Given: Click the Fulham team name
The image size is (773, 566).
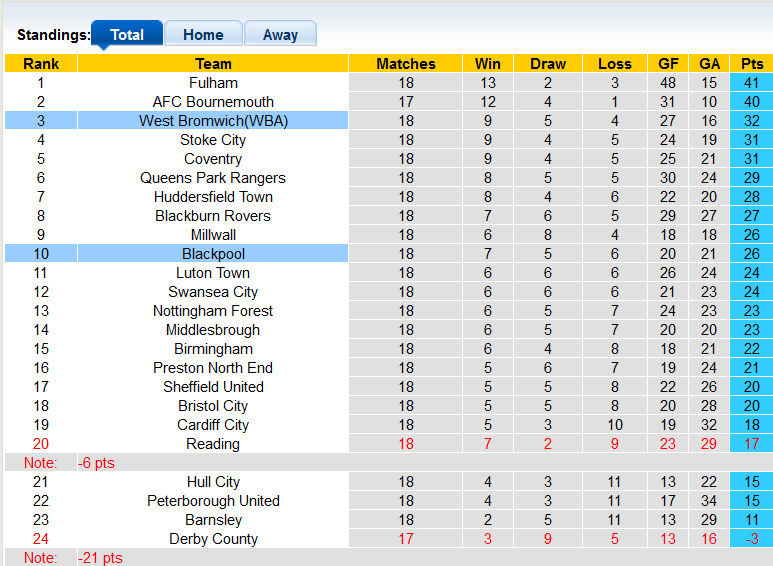Looking at the screenshot, I should coord(213,83).
